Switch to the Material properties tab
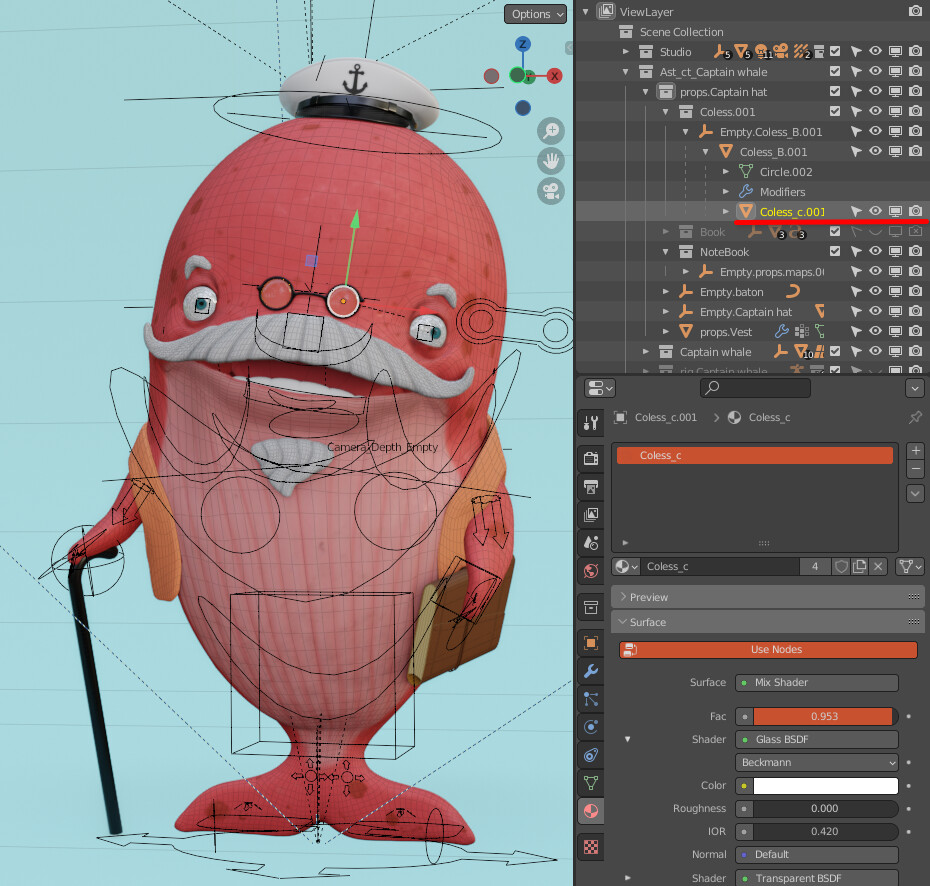This screenshot has width=930, height=886. click(591, 811)
